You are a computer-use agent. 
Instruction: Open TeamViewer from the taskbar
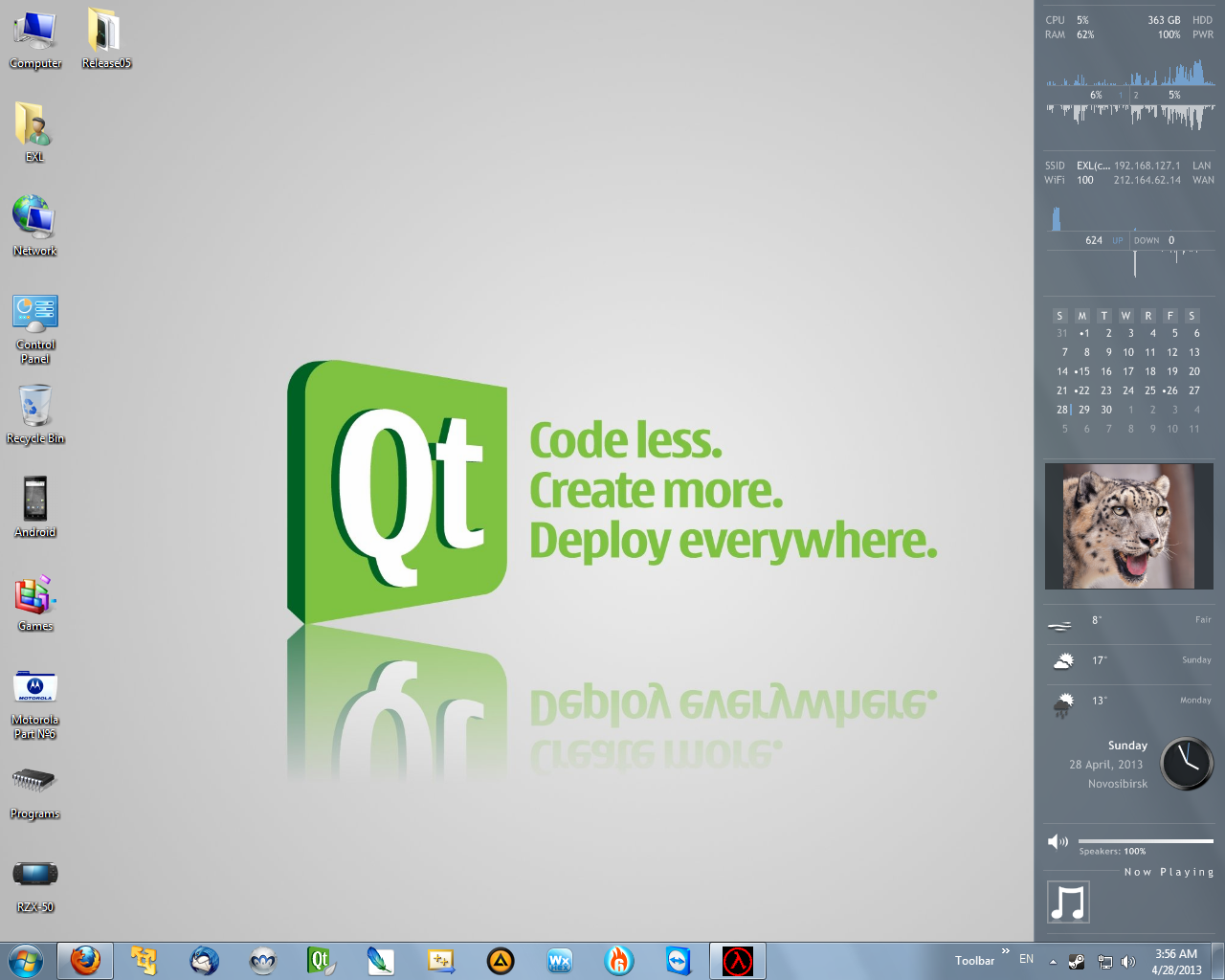679,961
